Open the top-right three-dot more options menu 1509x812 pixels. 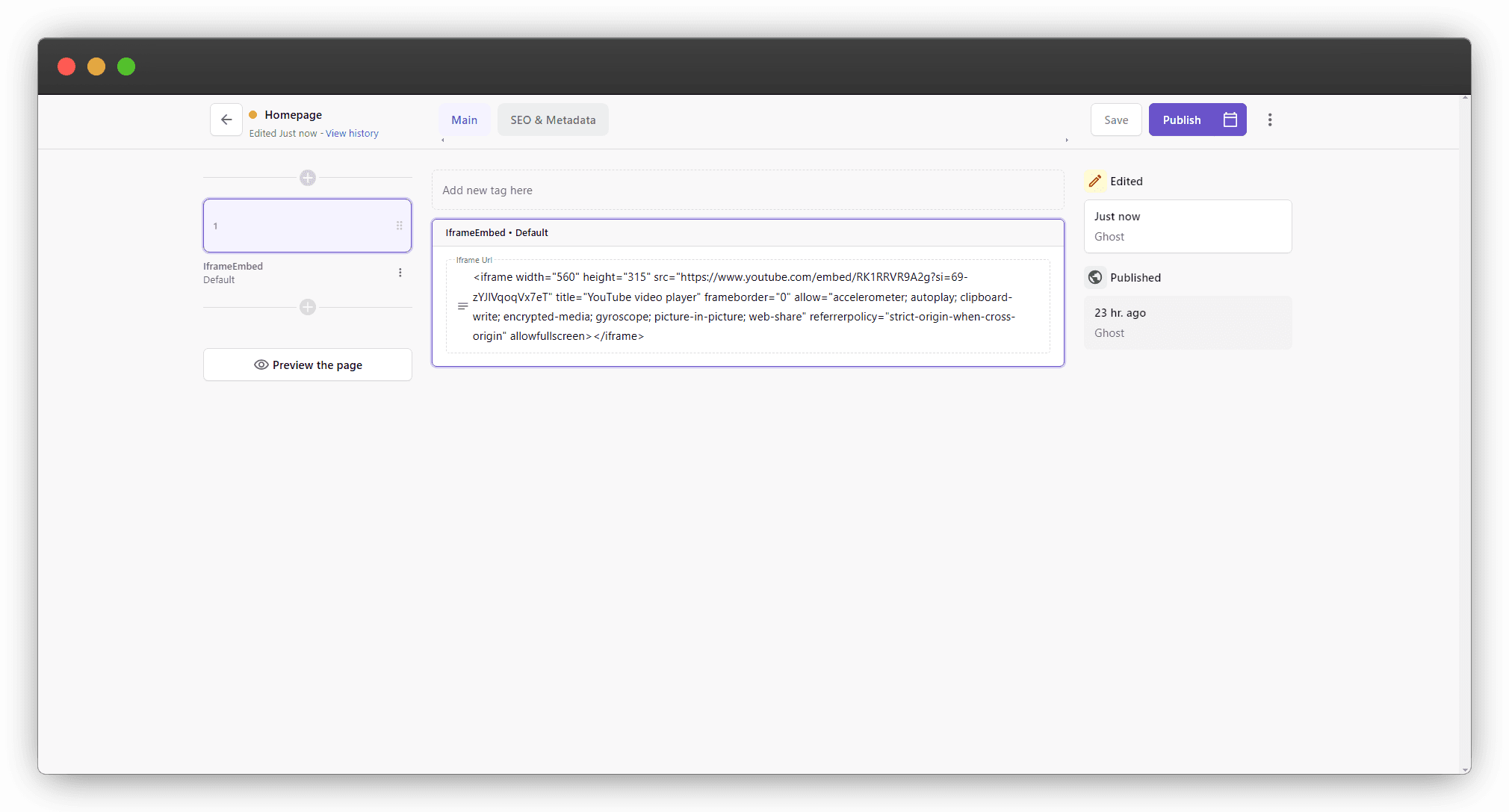coord(1270,120)
